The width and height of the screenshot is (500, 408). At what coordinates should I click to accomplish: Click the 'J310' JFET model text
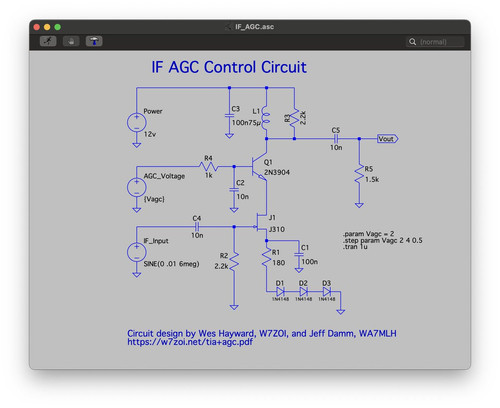point(277,229)
